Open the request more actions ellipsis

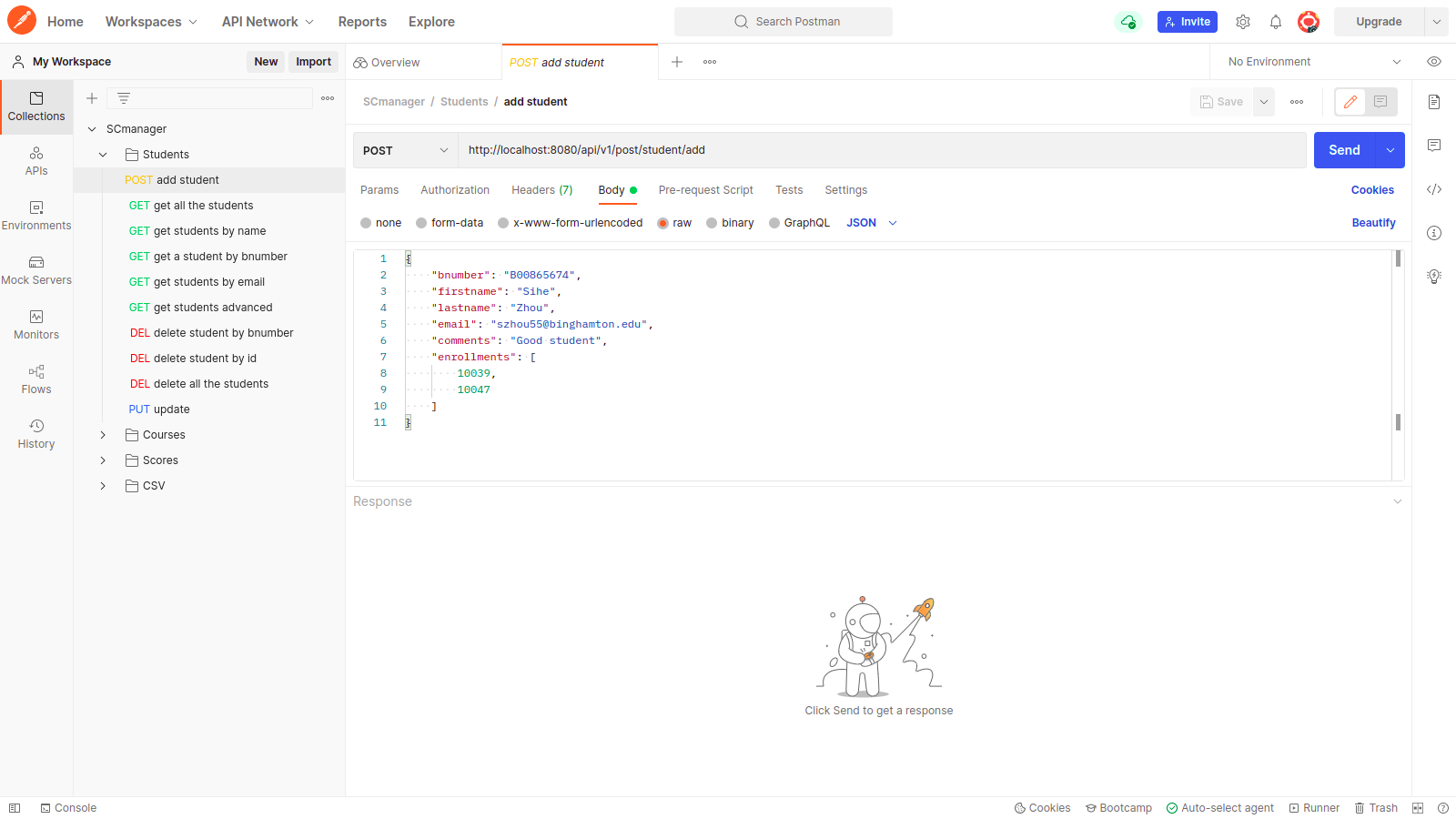1297,102
